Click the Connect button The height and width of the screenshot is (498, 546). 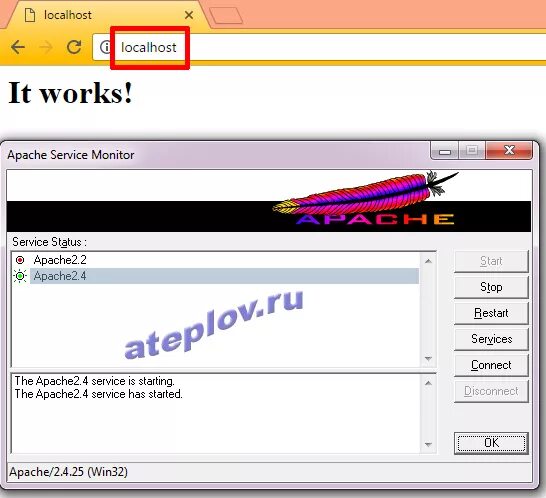tap(491, 365)
